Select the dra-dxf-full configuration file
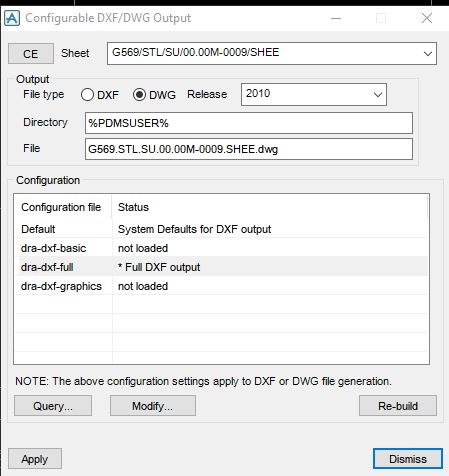Screen dimensions: 449x476 click(47, 267)
